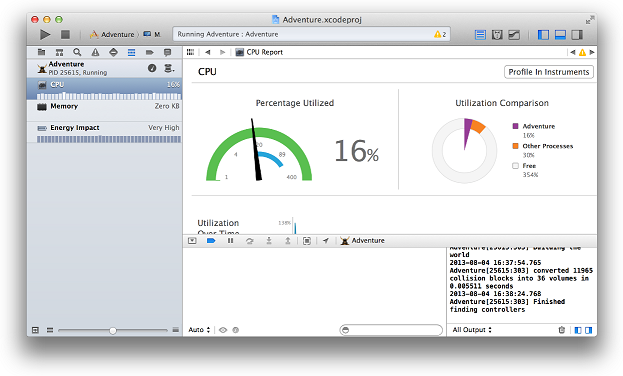
Task: Click the Step Into button
Action: coord(269,241)
